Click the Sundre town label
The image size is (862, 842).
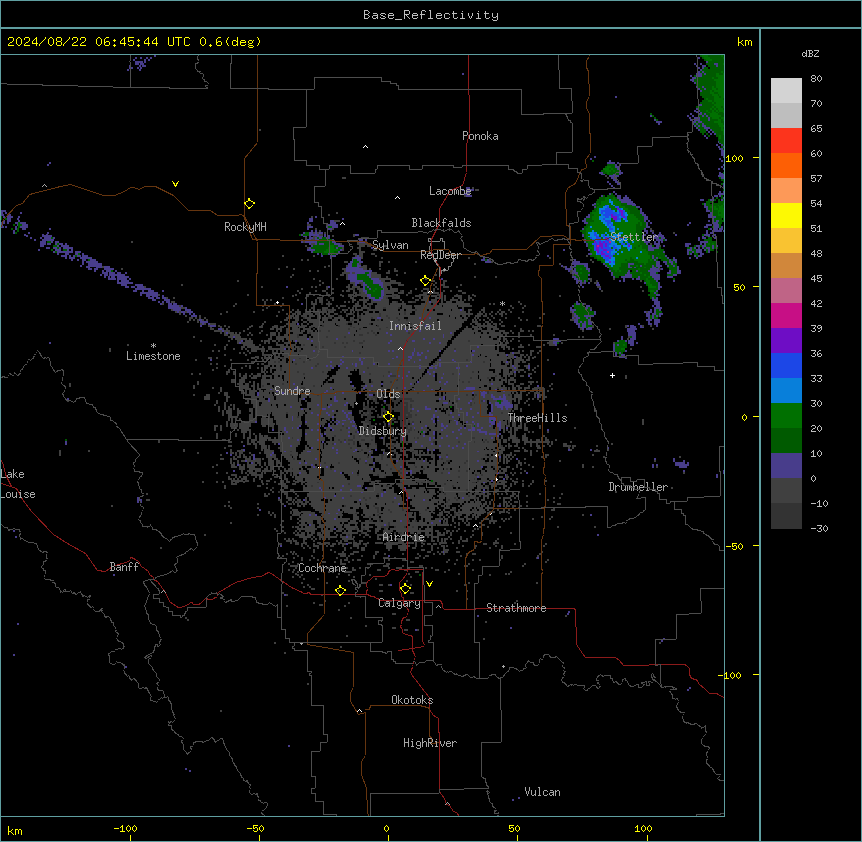point(292,391)
